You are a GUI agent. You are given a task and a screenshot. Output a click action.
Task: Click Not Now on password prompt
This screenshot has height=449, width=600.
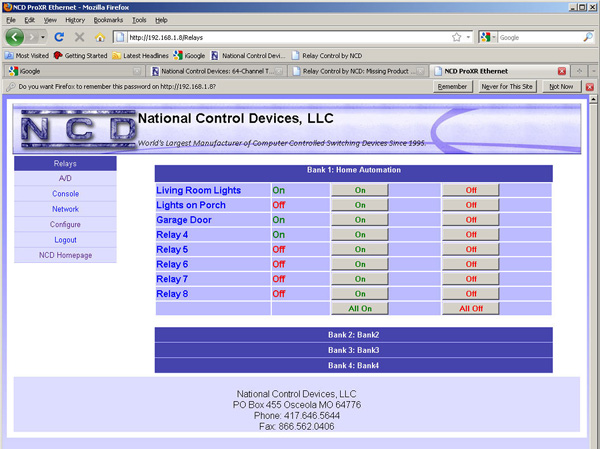pos(561,87)
